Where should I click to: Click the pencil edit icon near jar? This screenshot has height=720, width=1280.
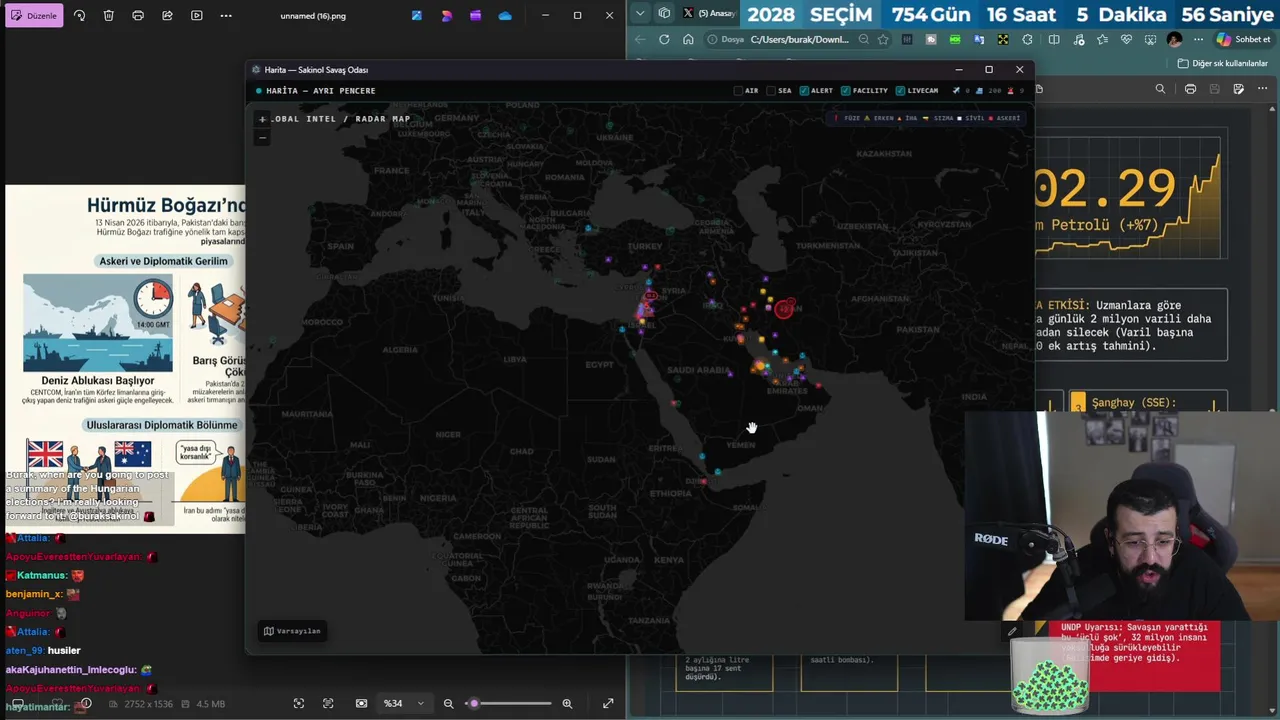click(x=1012, y=632)
